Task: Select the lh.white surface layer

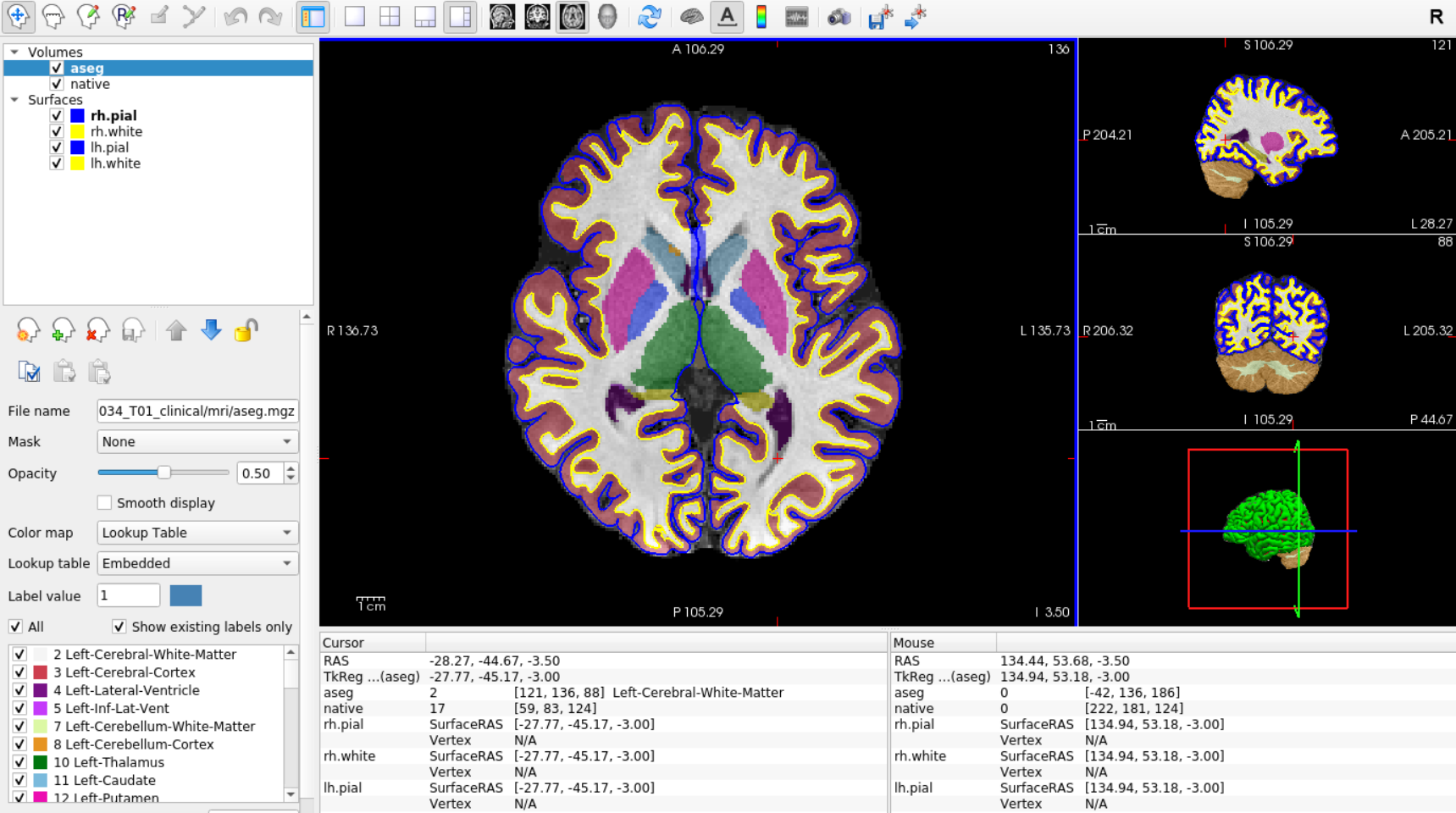Action: (x=115, y=163)
